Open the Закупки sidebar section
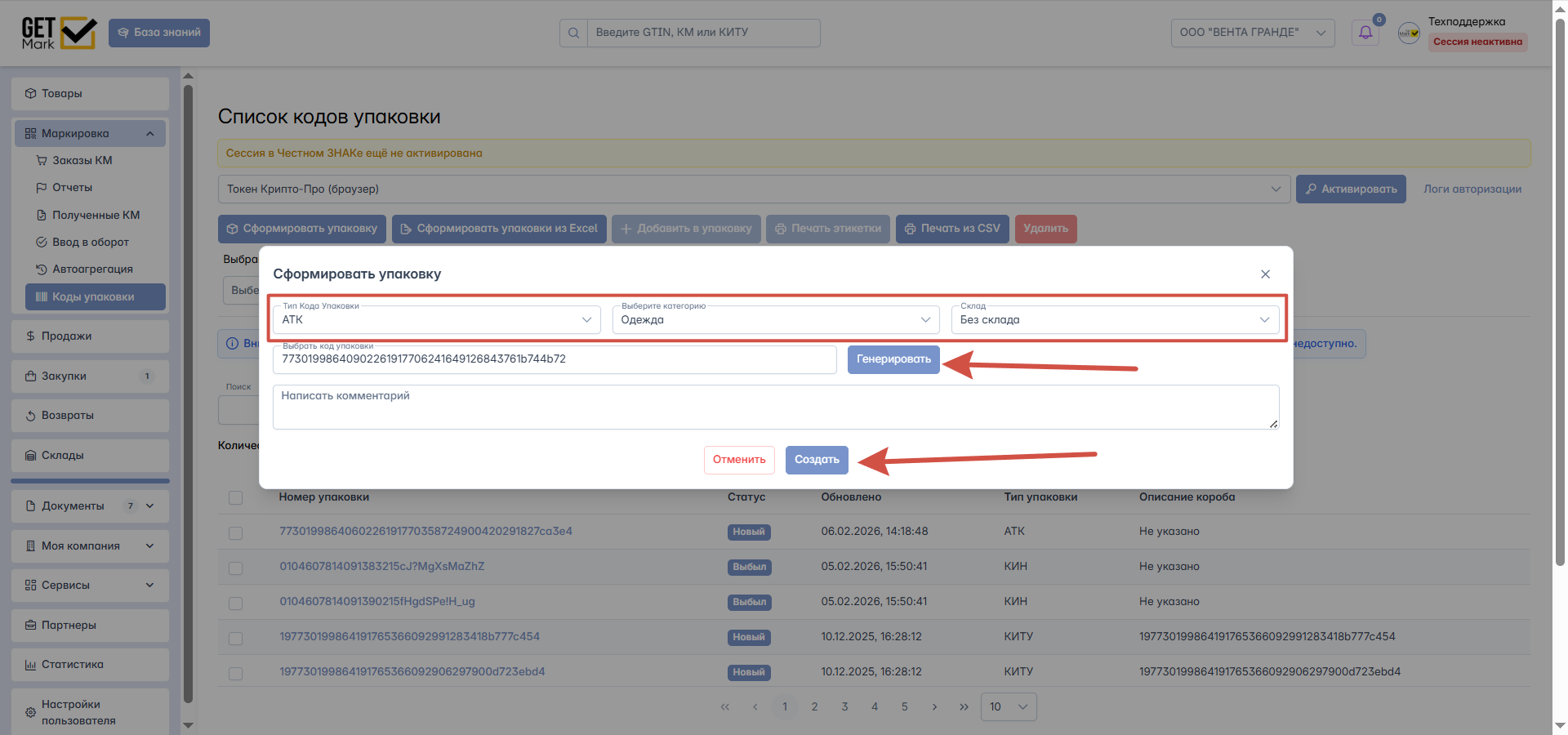The width and height of the screenshot is (1568, 735). 90,376
